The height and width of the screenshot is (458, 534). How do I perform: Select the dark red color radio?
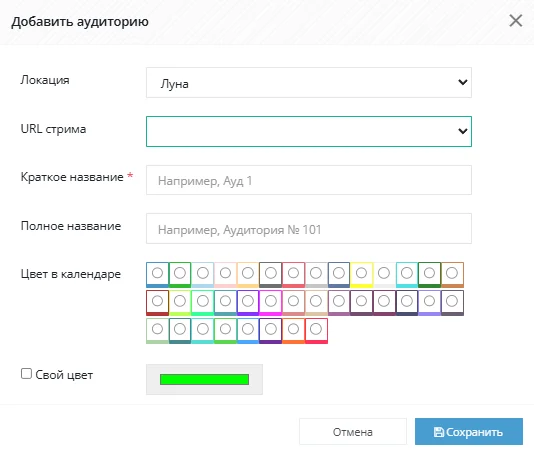click(x=157, y=301)
